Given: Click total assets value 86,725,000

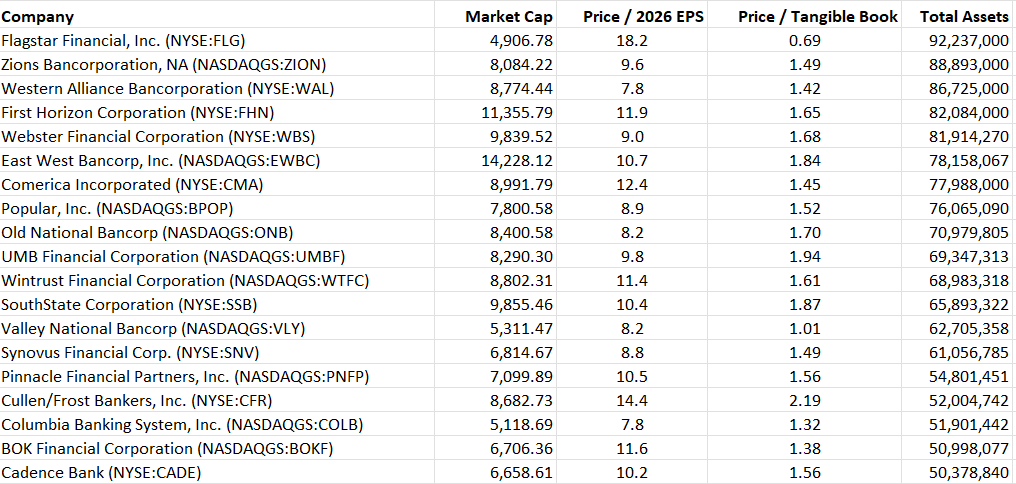Looking at the screenshot, I should [x=969, y=89].
